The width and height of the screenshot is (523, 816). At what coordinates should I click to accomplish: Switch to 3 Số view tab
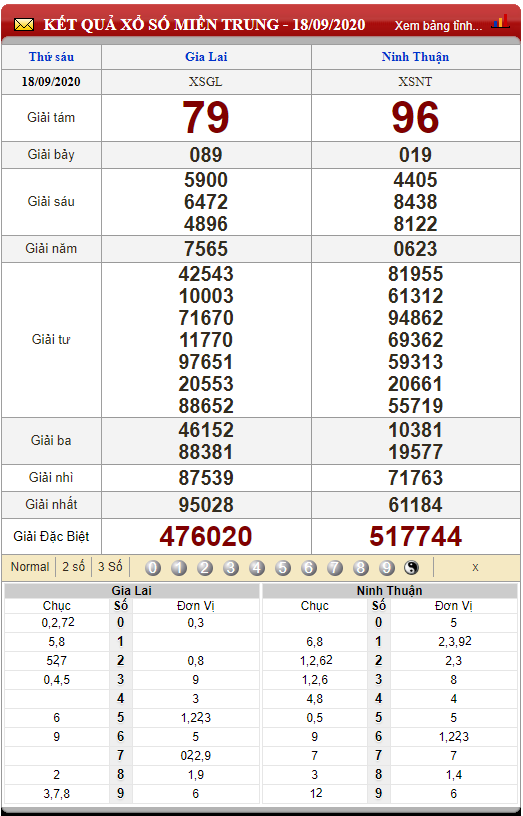pos(110,567)
